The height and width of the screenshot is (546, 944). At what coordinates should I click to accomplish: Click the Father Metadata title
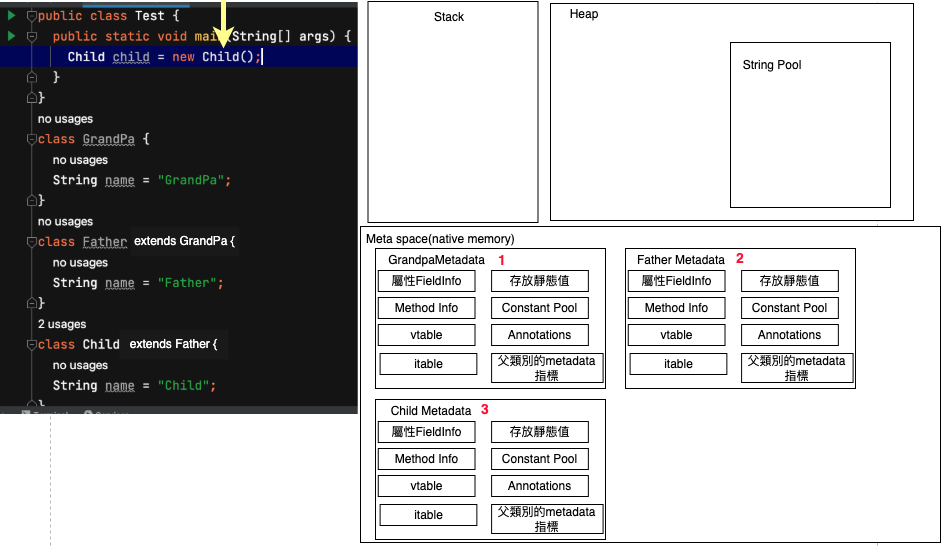(681, 260)
